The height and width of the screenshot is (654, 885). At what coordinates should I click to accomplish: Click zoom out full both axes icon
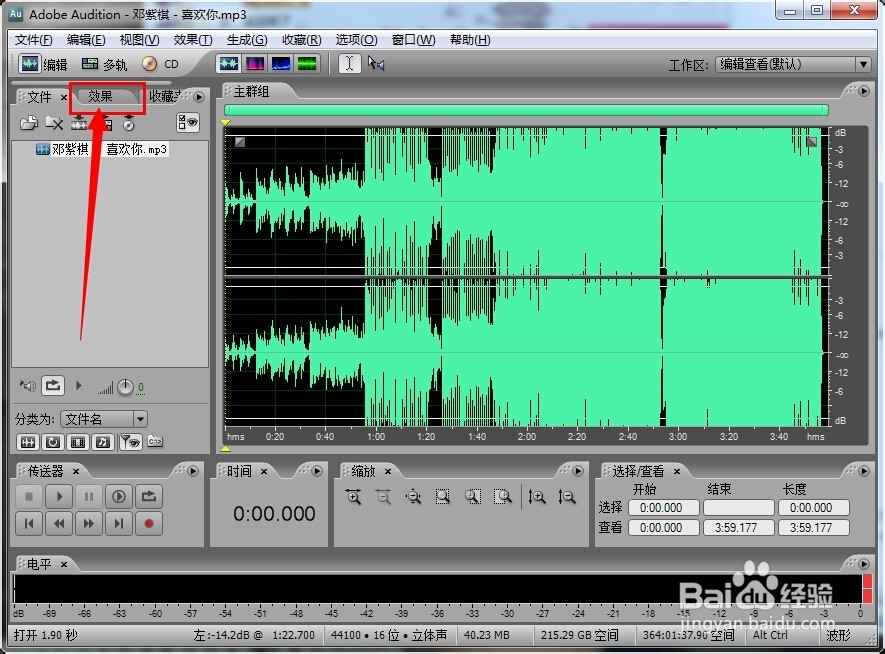coord(414,497)
